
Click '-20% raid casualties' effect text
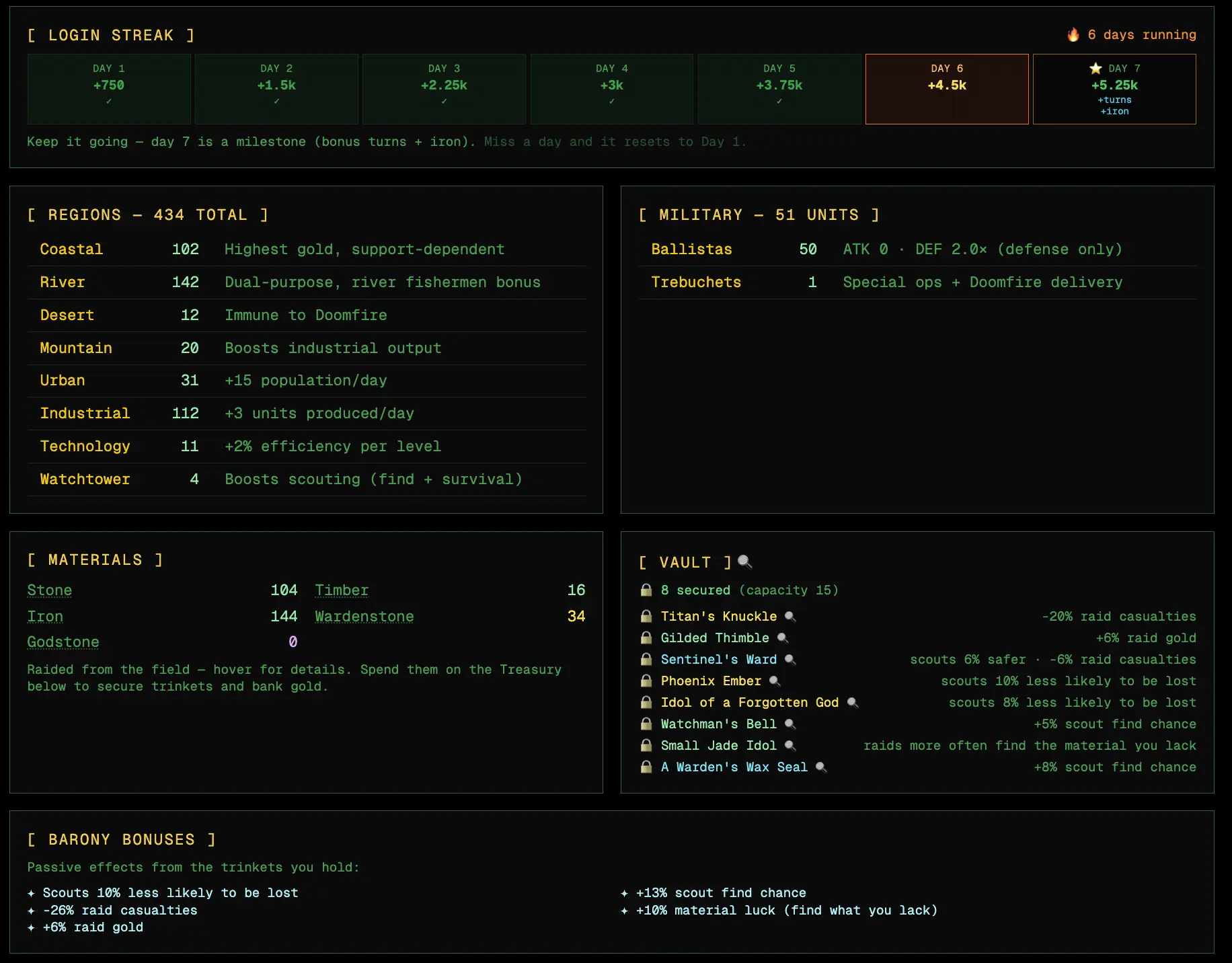[1119, 617]
